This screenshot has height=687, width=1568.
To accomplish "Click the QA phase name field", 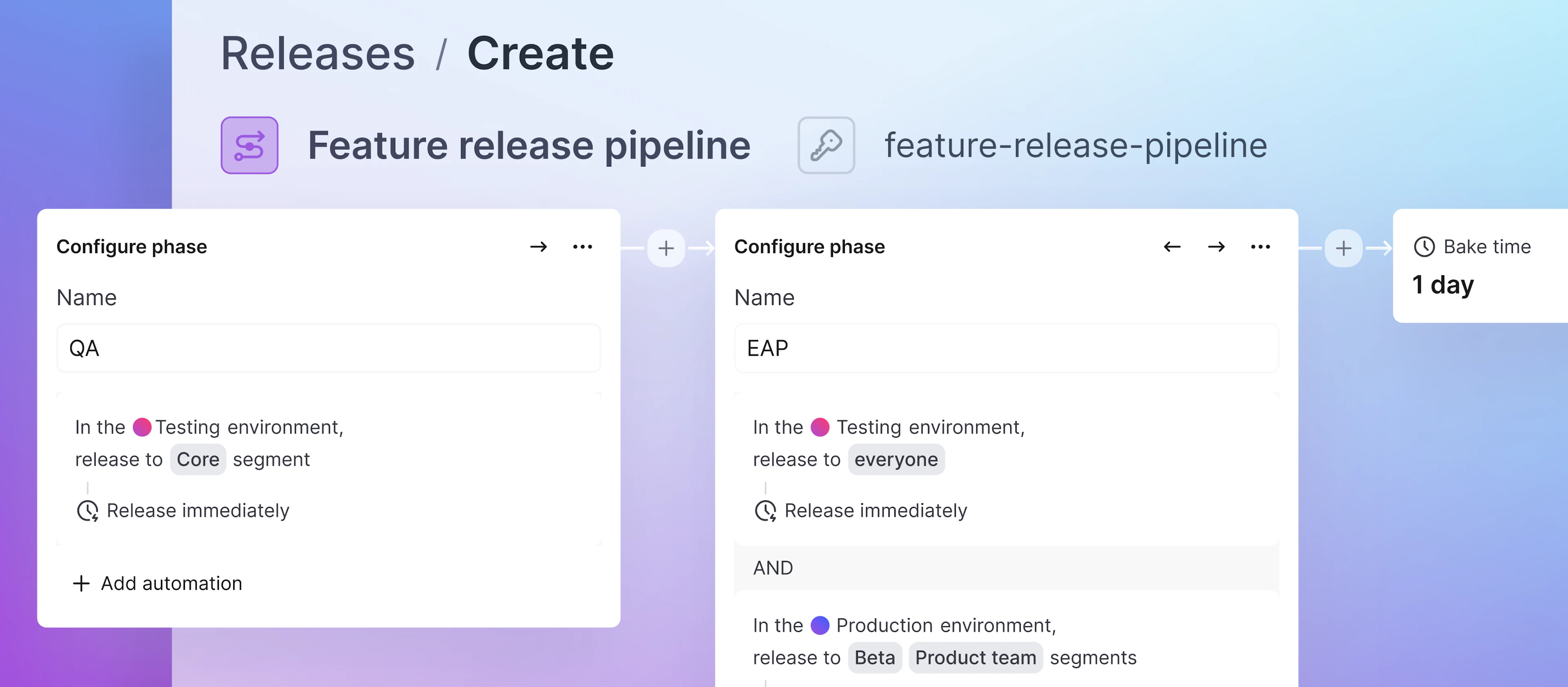I will pyautogui.click(x=329, y=348).
